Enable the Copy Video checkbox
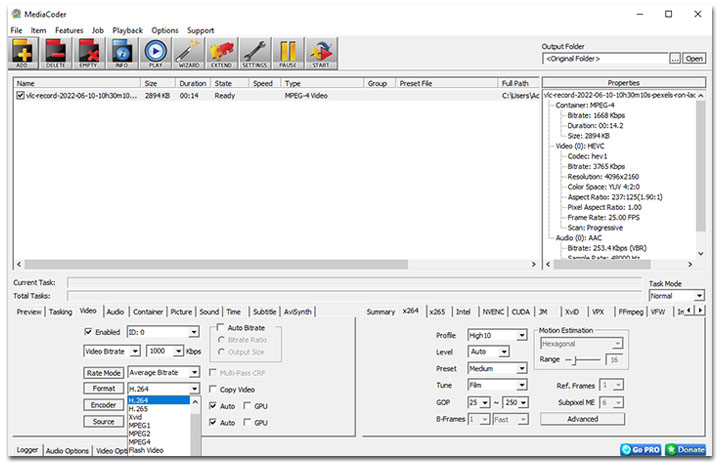The height and width of the screenshot is (462, 720). [214, 388]
